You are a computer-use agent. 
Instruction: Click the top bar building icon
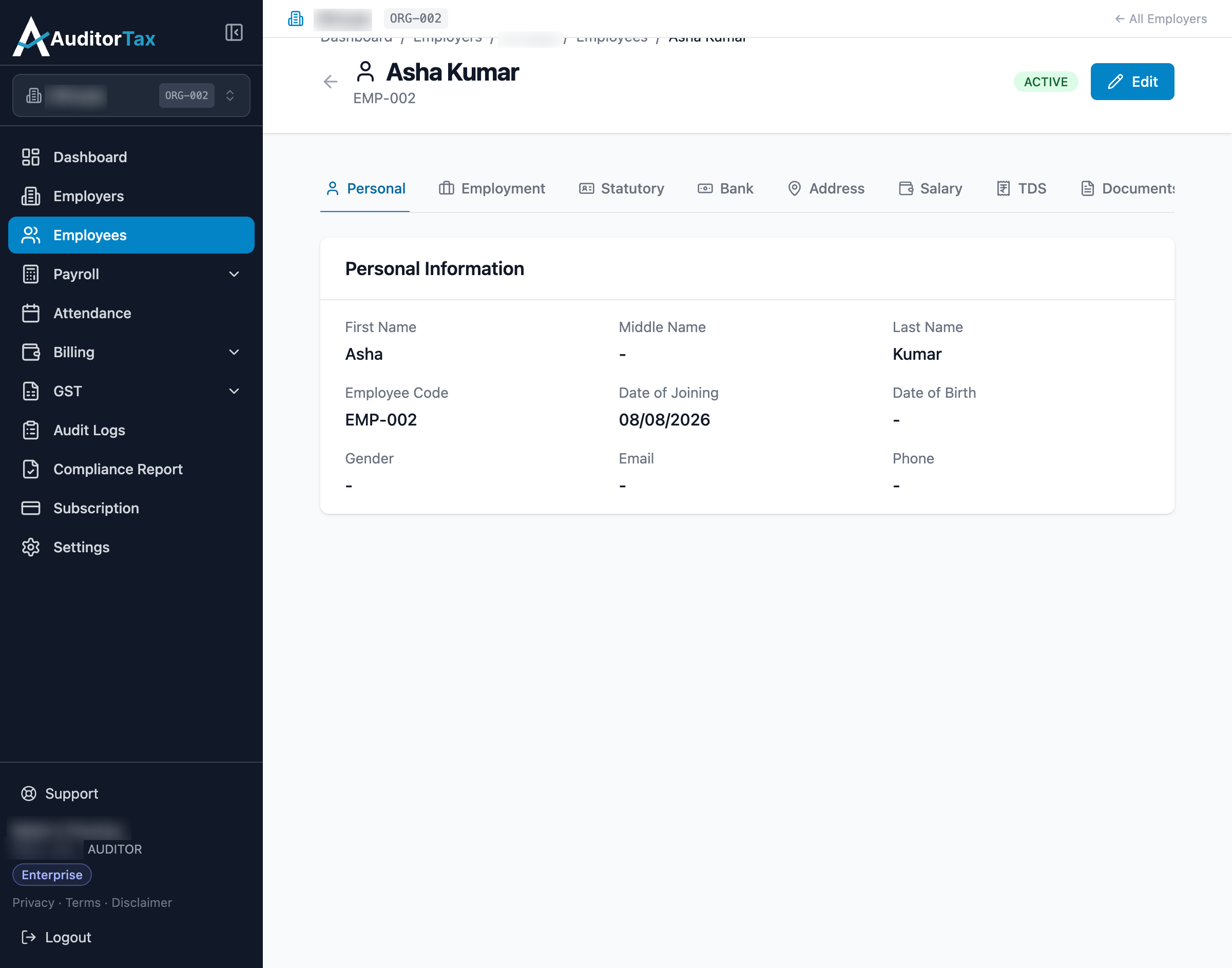point(296,18)
